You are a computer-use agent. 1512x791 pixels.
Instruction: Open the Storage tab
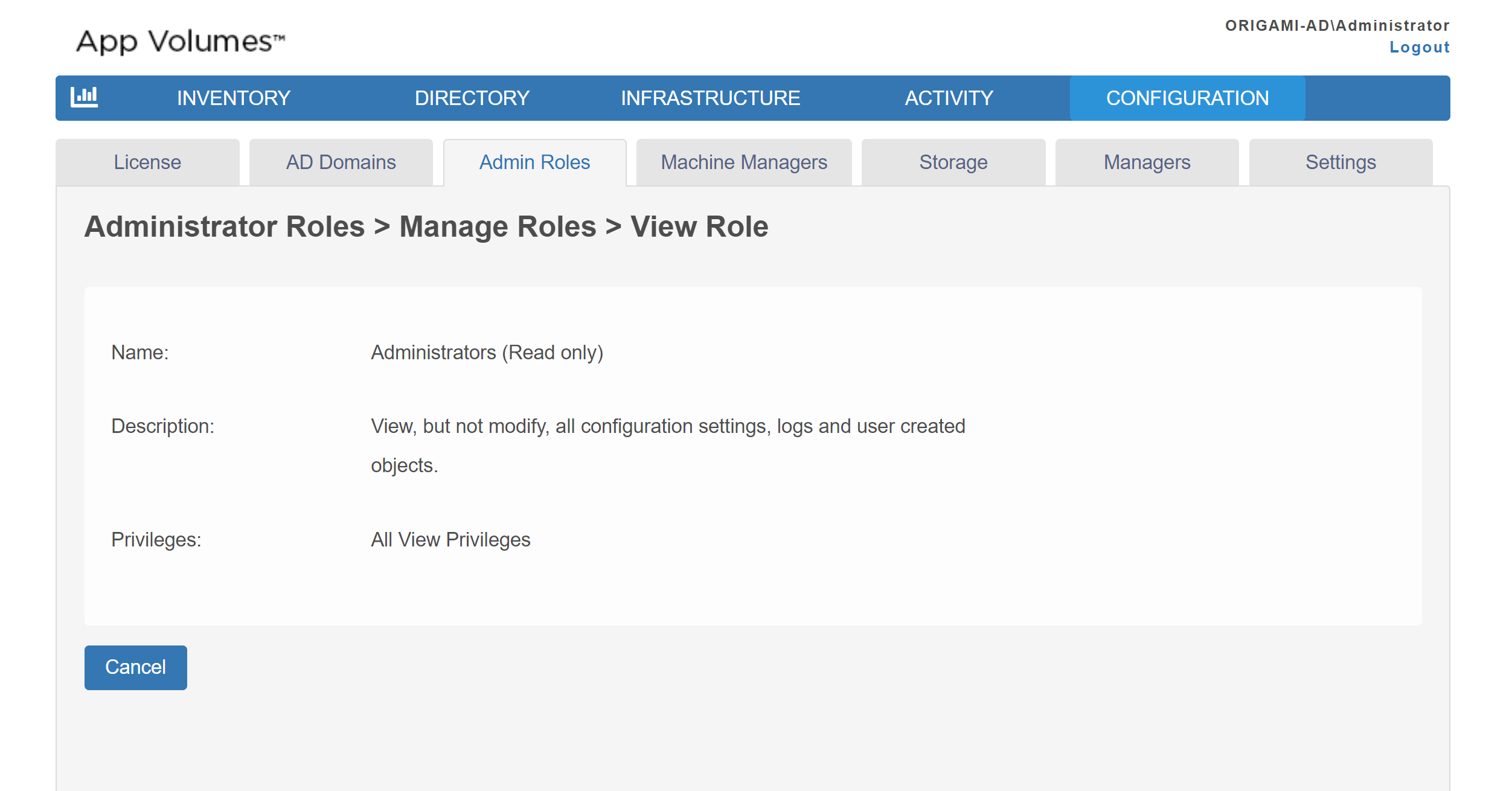click(953, 162)
